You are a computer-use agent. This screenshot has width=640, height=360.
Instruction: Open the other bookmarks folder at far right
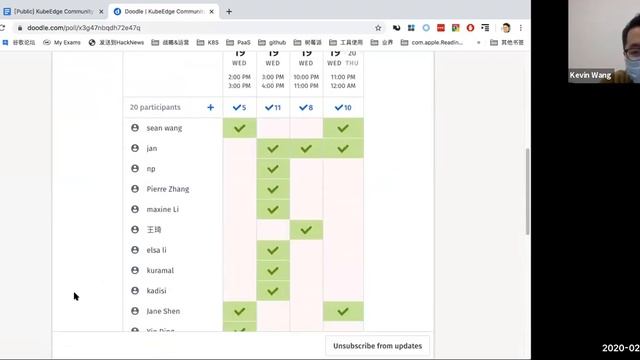pos(507,42)
